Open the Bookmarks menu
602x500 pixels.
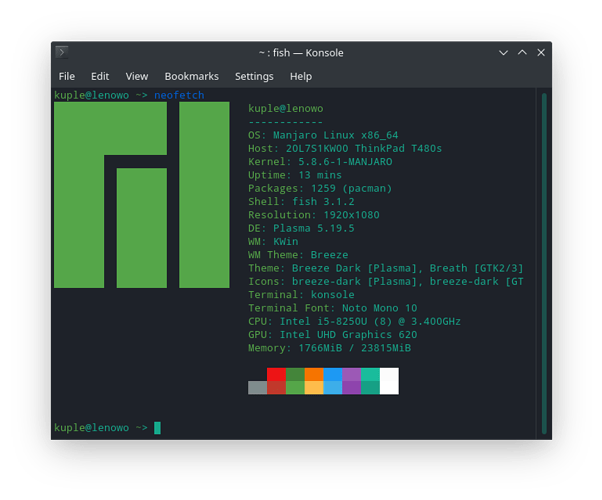pos(192,76)
